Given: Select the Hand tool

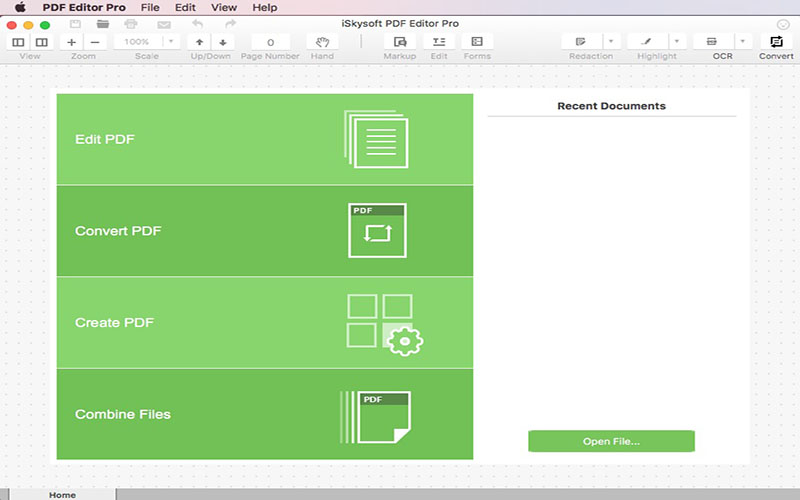Looking at the screenshot, I should click(322, 42).
